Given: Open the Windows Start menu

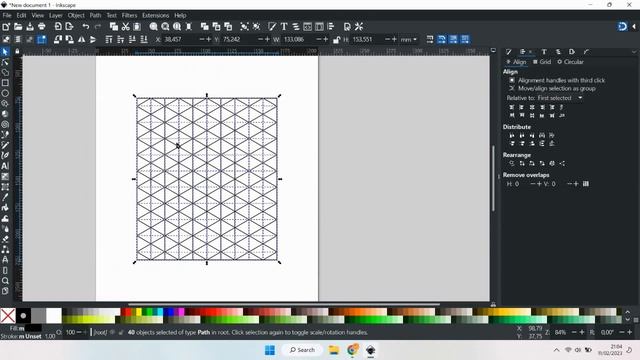Looking at the screenshot, I should coord(270,350).
